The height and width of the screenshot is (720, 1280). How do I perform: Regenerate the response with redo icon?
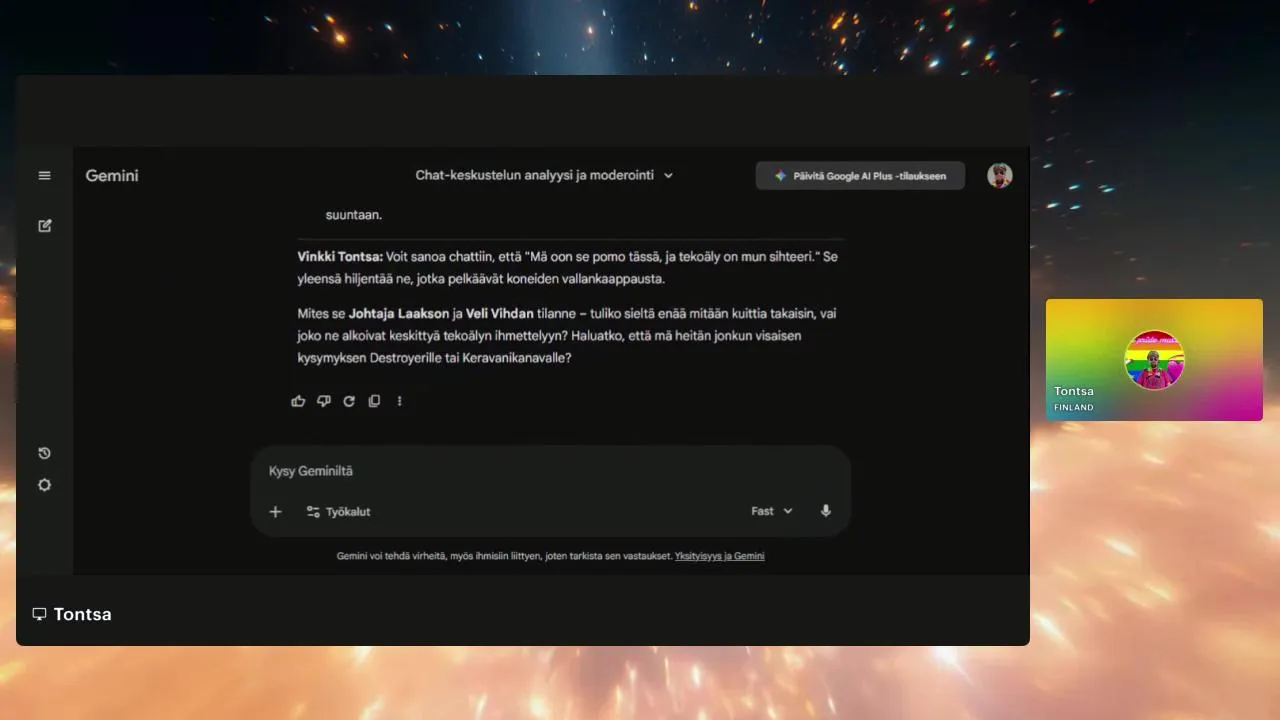(349, 401)
